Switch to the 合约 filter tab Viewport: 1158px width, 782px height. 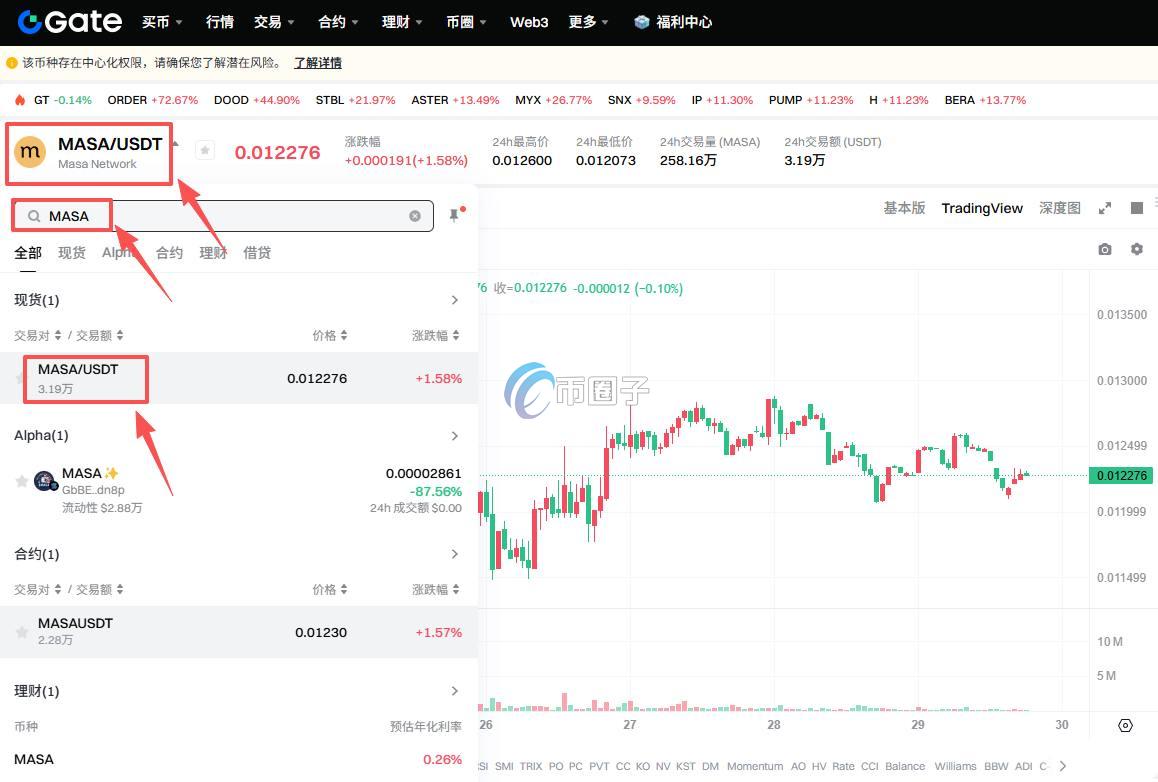169,253
